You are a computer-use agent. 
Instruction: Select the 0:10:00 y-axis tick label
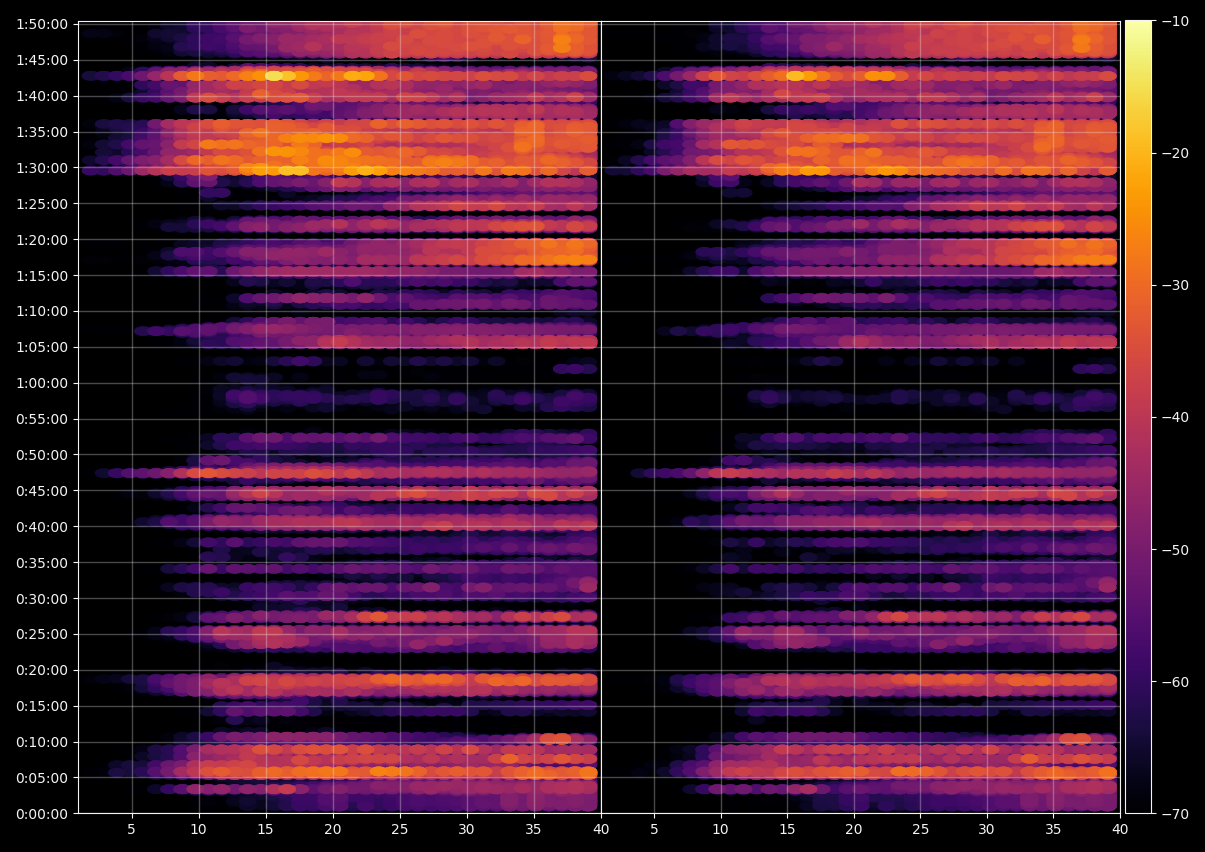42,742
